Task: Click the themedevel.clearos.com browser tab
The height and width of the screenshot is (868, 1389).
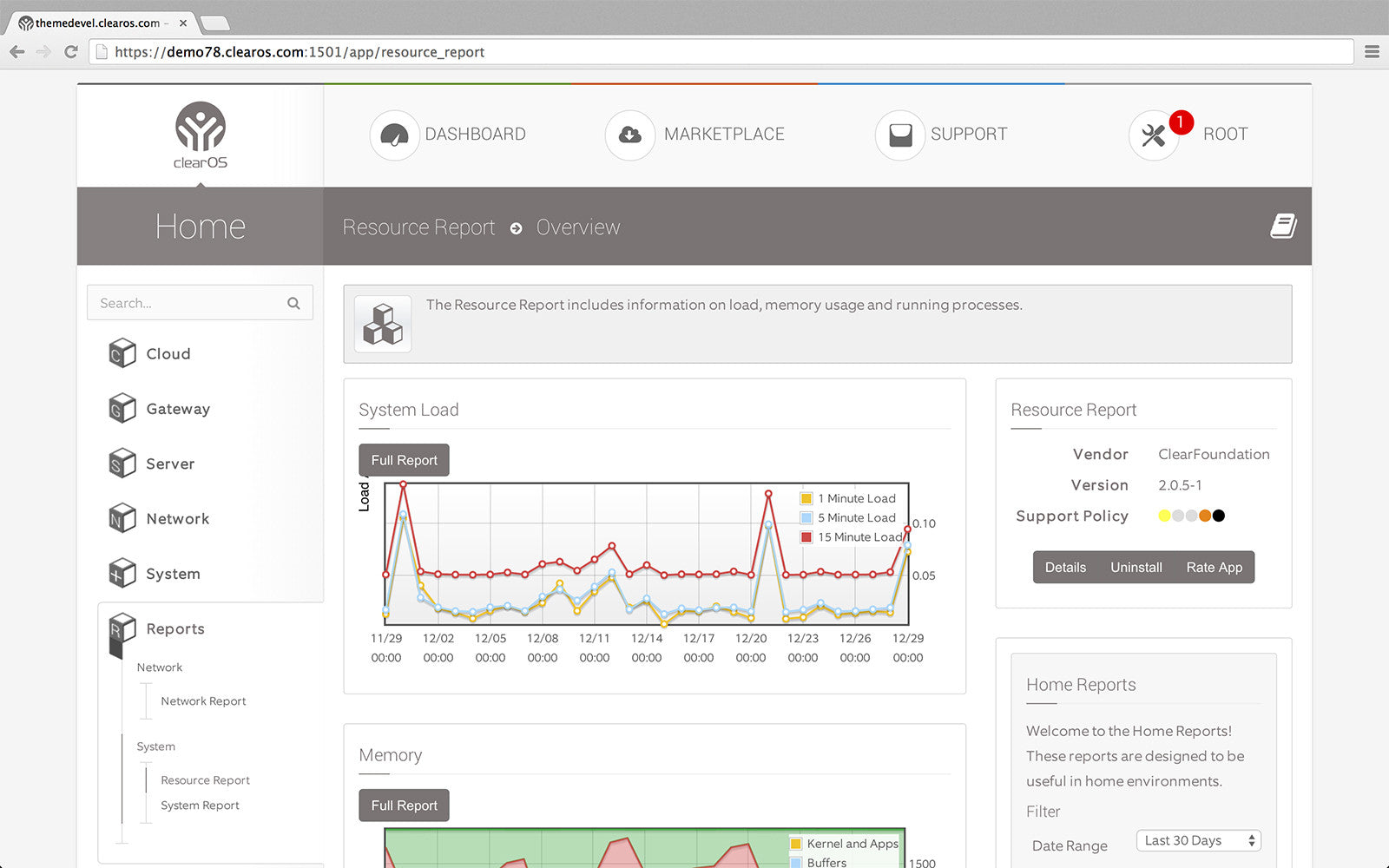Action: tap(95, 23)
